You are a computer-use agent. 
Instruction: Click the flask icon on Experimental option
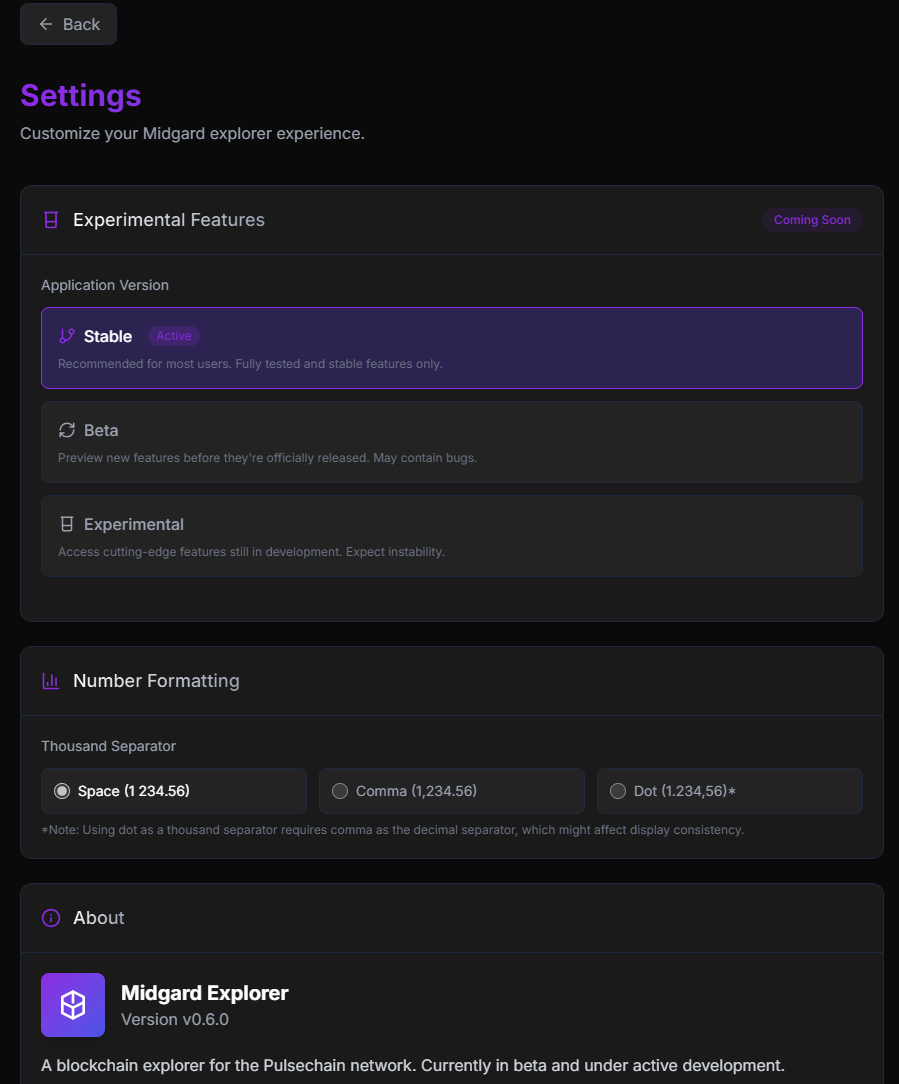[67, 524]
